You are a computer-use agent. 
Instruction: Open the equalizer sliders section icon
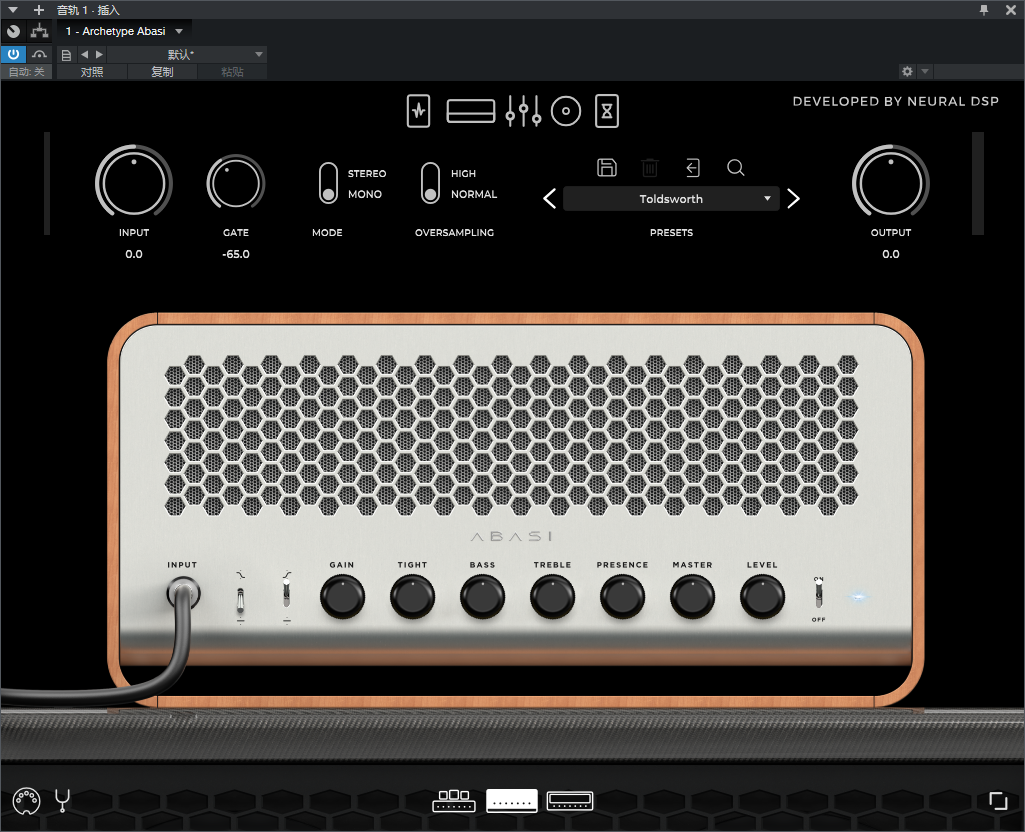pyautogui.click(x=523, y=111)
